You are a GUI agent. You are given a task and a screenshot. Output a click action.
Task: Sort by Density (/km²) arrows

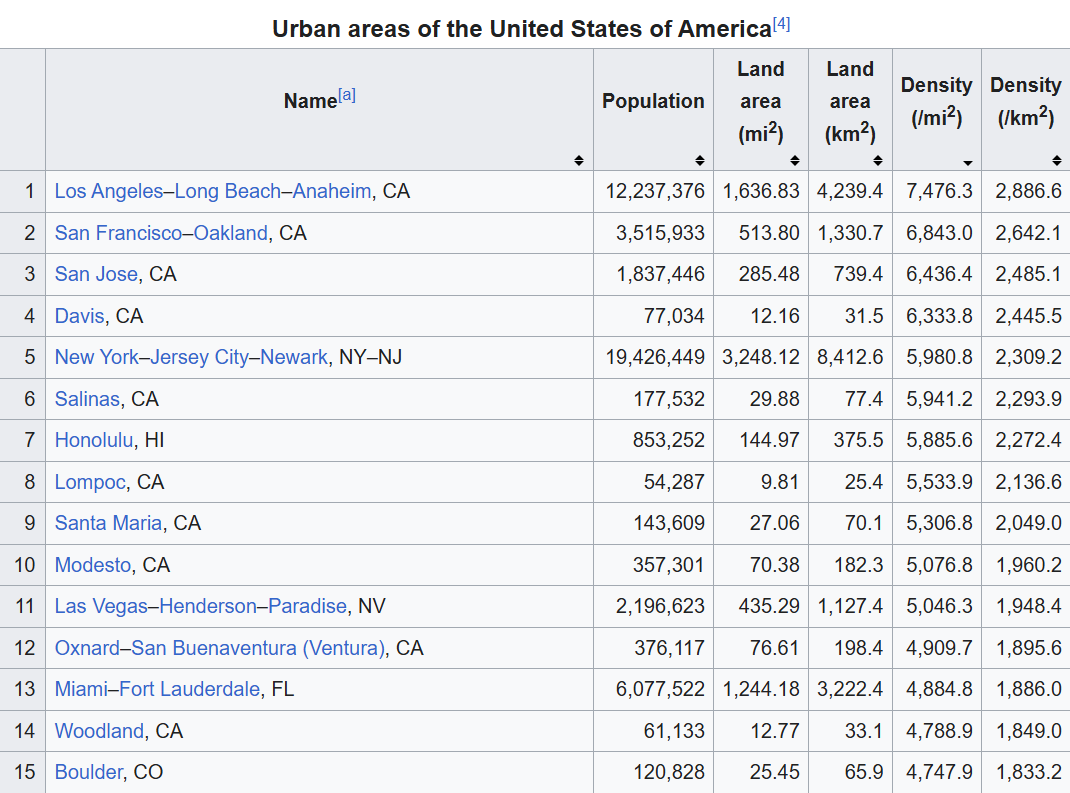(1056, 160)
